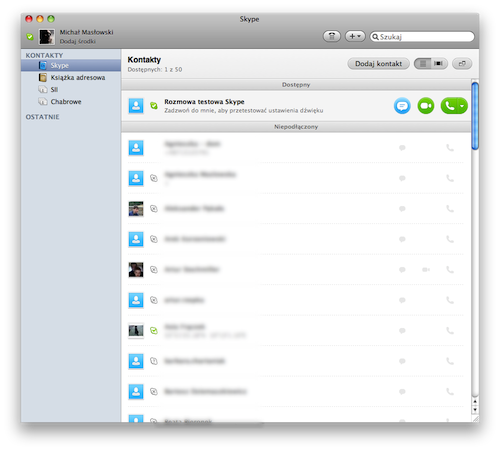Click the window layout mode button
Viewport: 500px width, 451px height.
tap(462, 64)
